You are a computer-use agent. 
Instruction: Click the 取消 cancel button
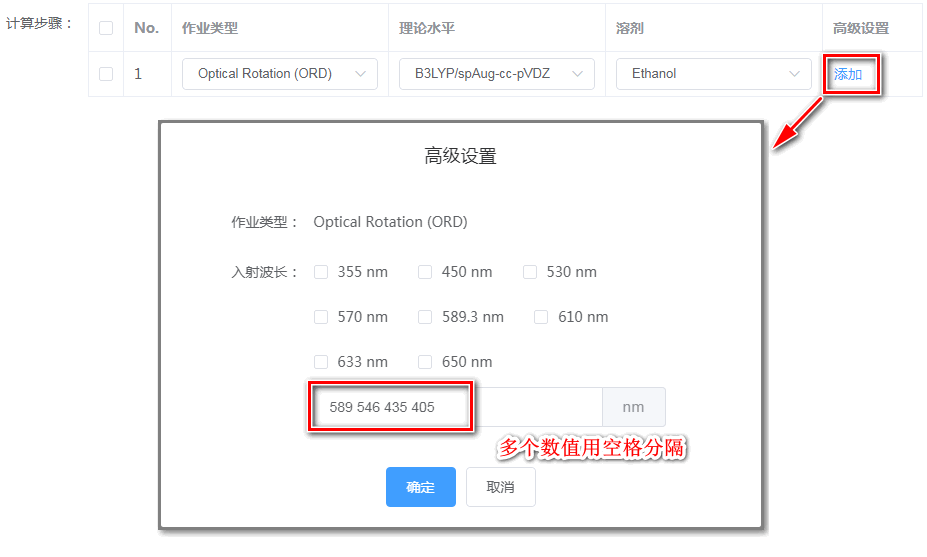(x=501, y=487)
